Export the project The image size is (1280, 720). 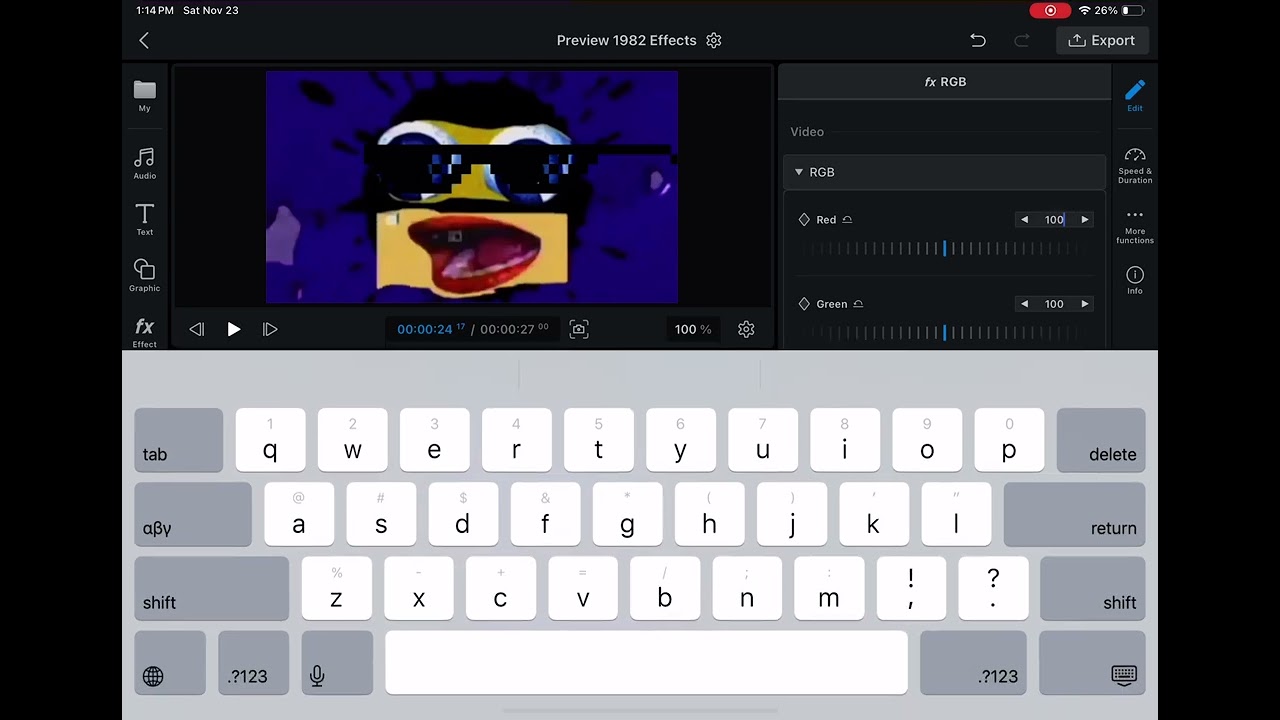pos(1102,40)
